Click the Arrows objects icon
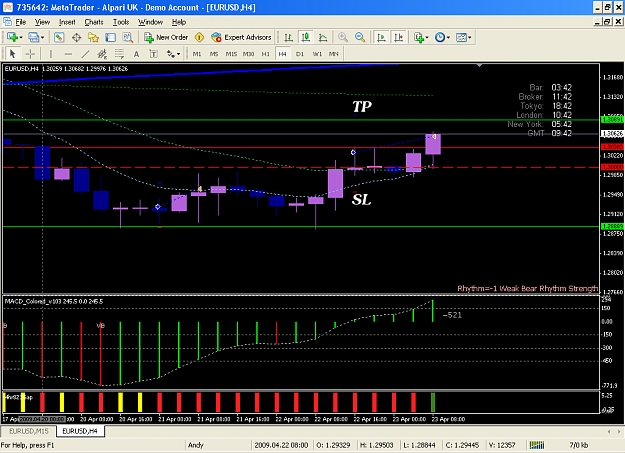This screenshot has width=625, height=453. (171, 54)
